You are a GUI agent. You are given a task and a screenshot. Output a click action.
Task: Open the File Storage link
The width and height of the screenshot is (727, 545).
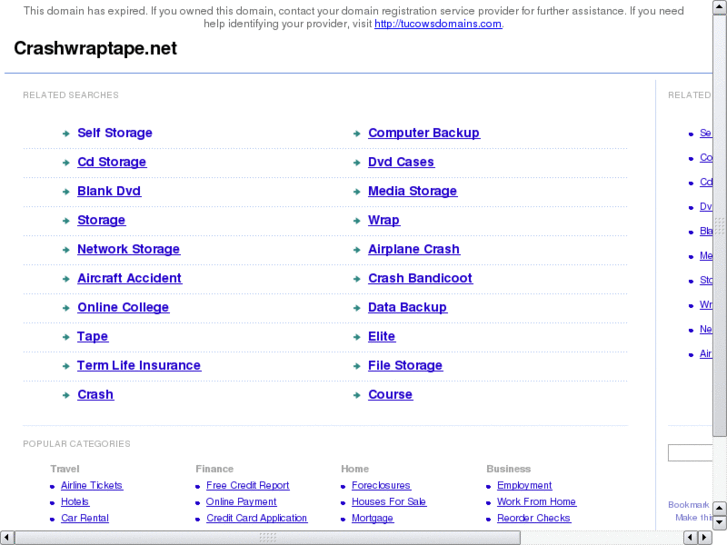click(x=405, y=365)
